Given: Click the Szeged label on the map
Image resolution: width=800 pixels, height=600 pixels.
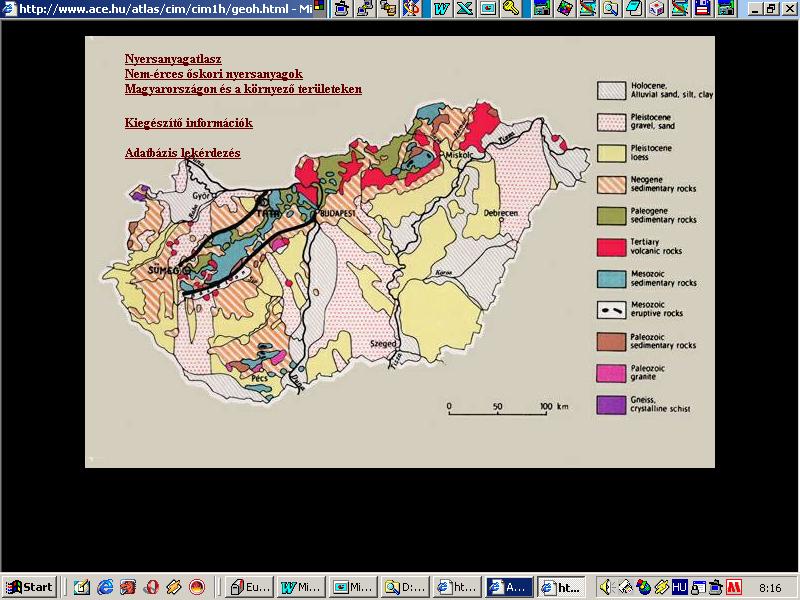Looking at the screenshot, I should coord(383,344).
